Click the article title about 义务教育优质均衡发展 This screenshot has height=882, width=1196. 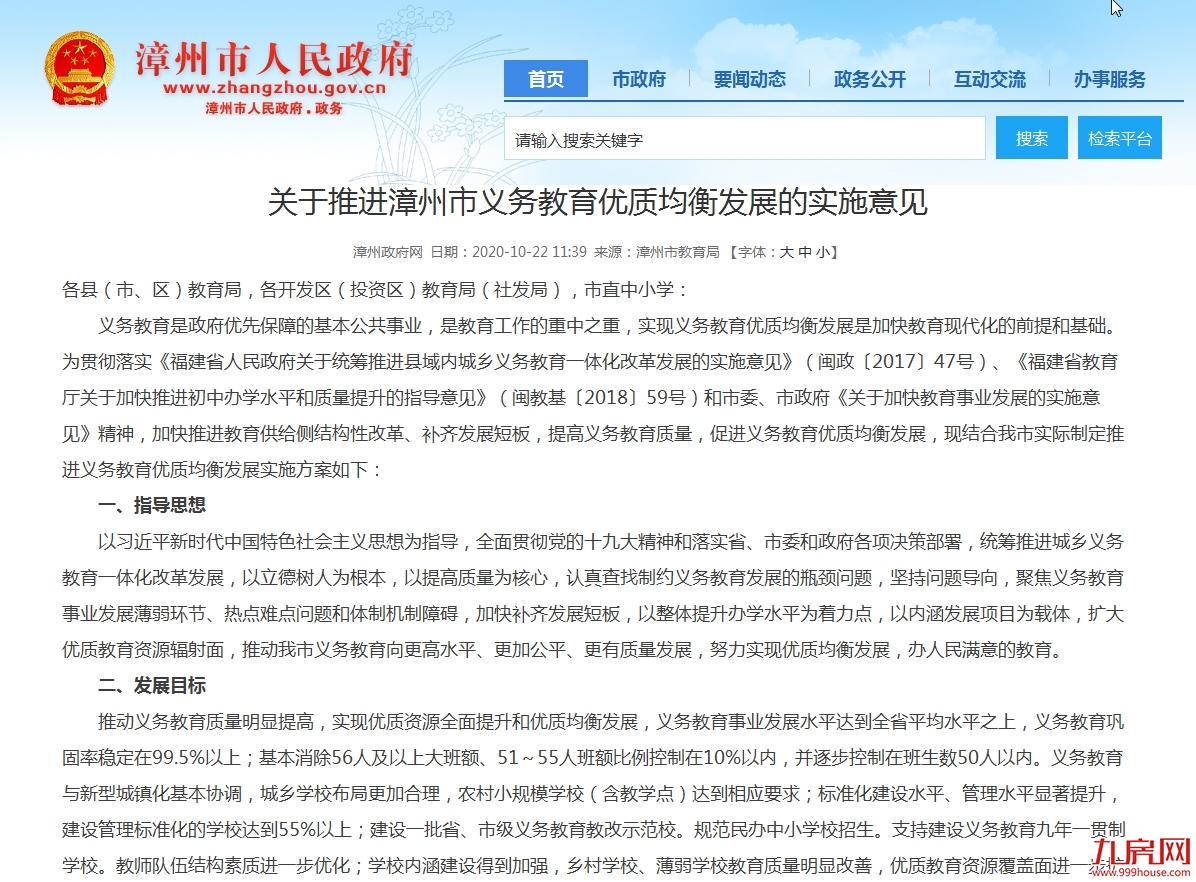(x=598, y=203)
